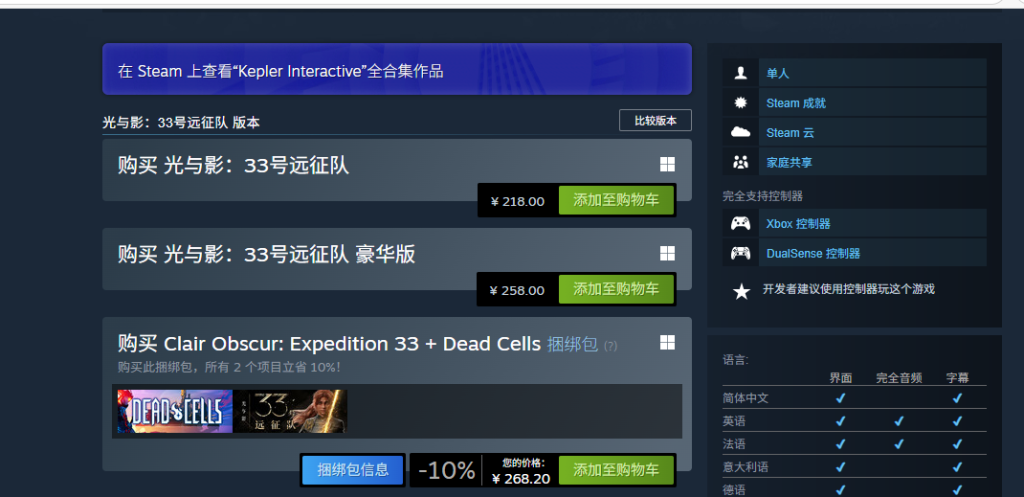
Task: Click the 比较版本 compare editions button
Action: click(x=655, y=121)
